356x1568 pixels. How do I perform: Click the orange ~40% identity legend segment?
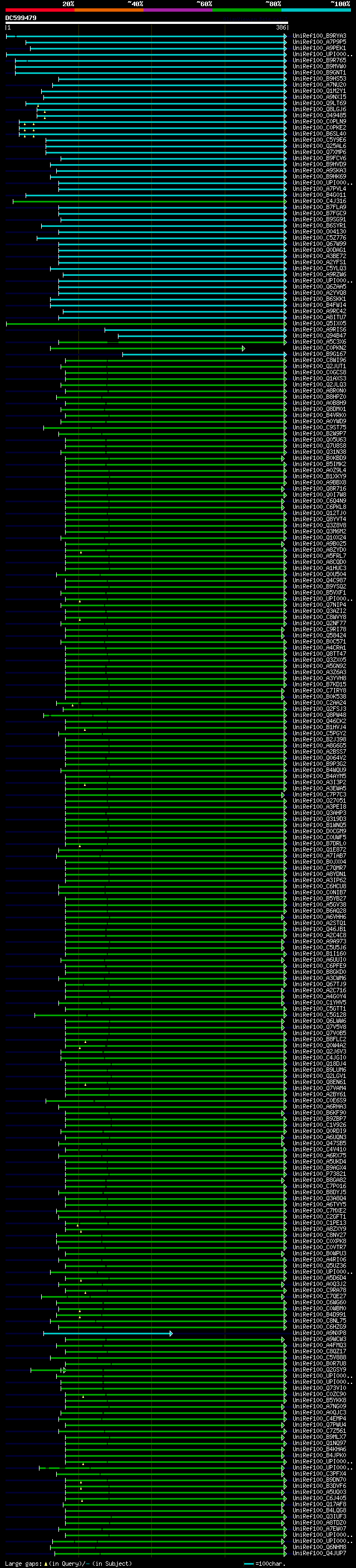pos(109,10)
